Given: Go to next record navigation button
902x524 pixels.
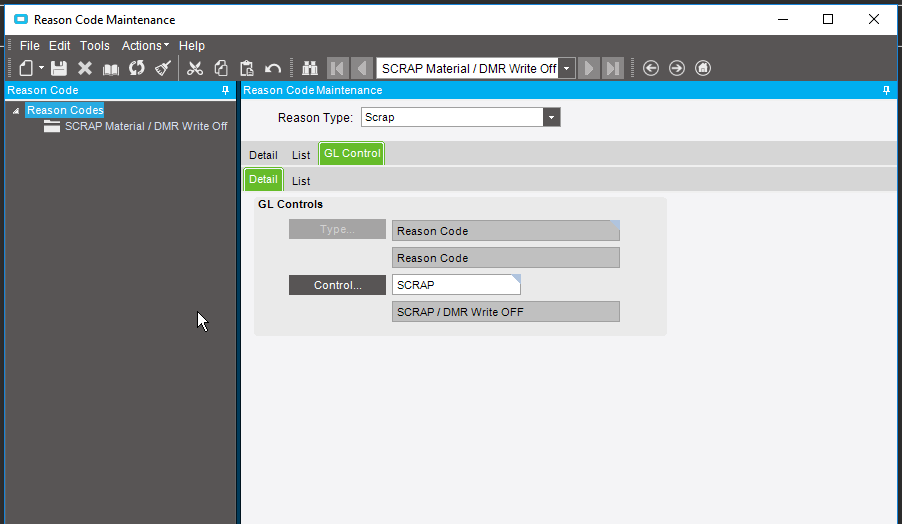Looking at the screenshot, I should pos(588,68).
